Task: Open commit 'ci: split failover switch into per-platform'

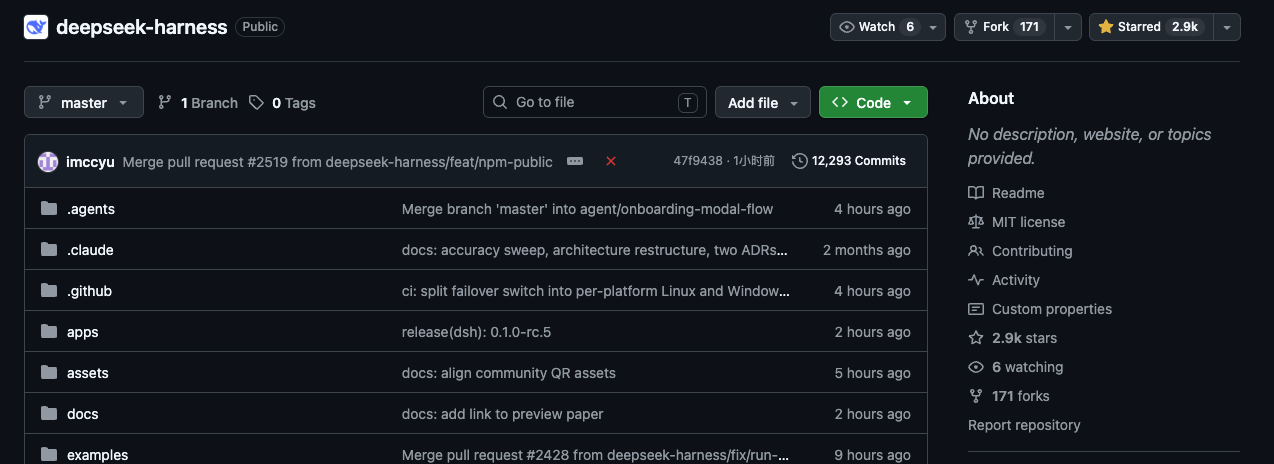Action: pos(596,291)
